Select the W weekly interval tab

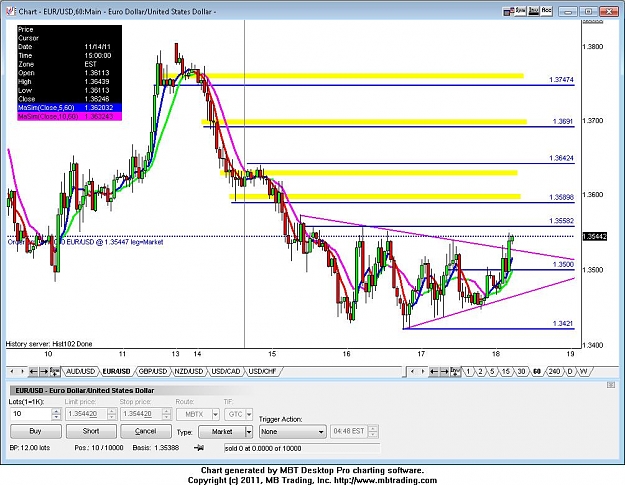coord(584,371)
